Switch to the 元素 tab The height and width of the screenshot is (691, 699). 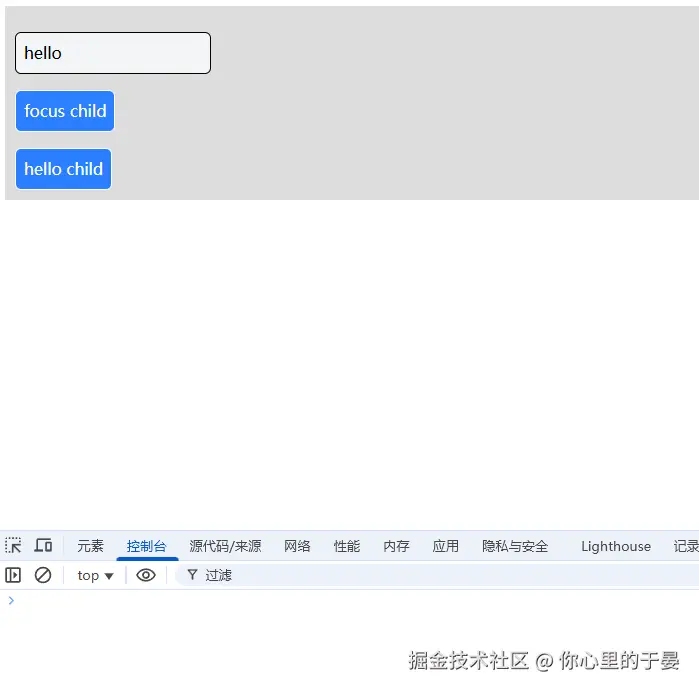tap(90, 546)
